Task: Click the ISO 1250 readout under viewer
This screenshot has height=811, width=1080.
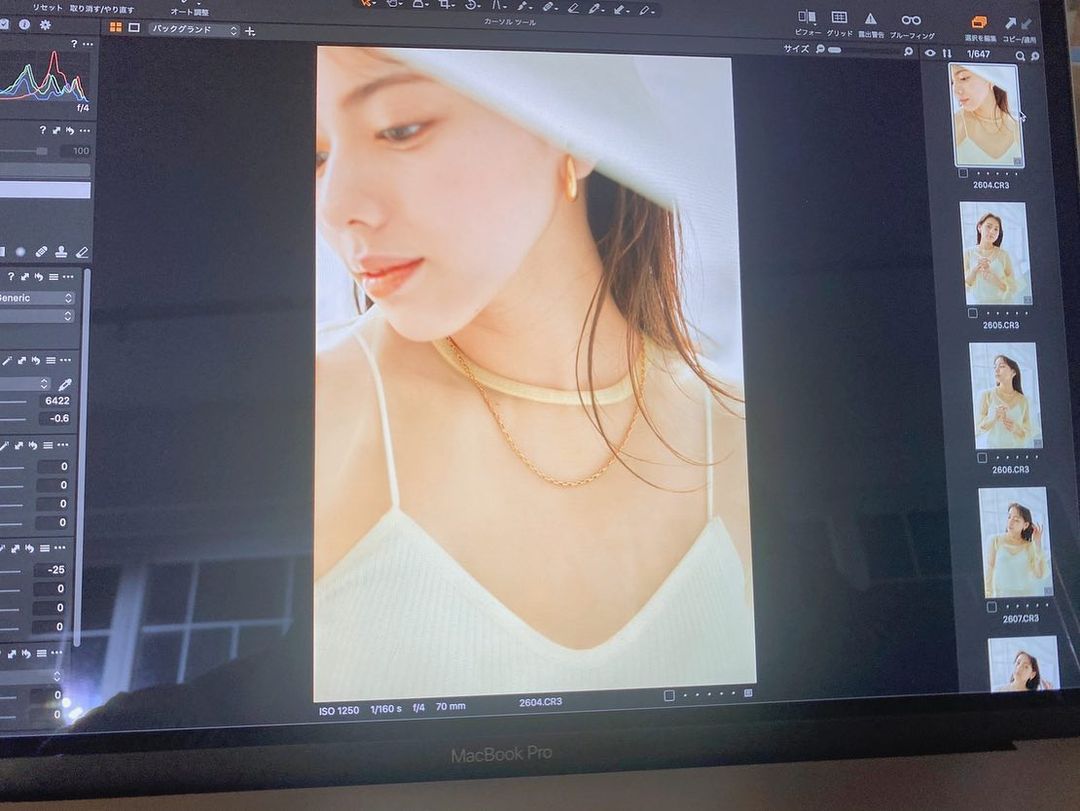Action: pos(339,710)
